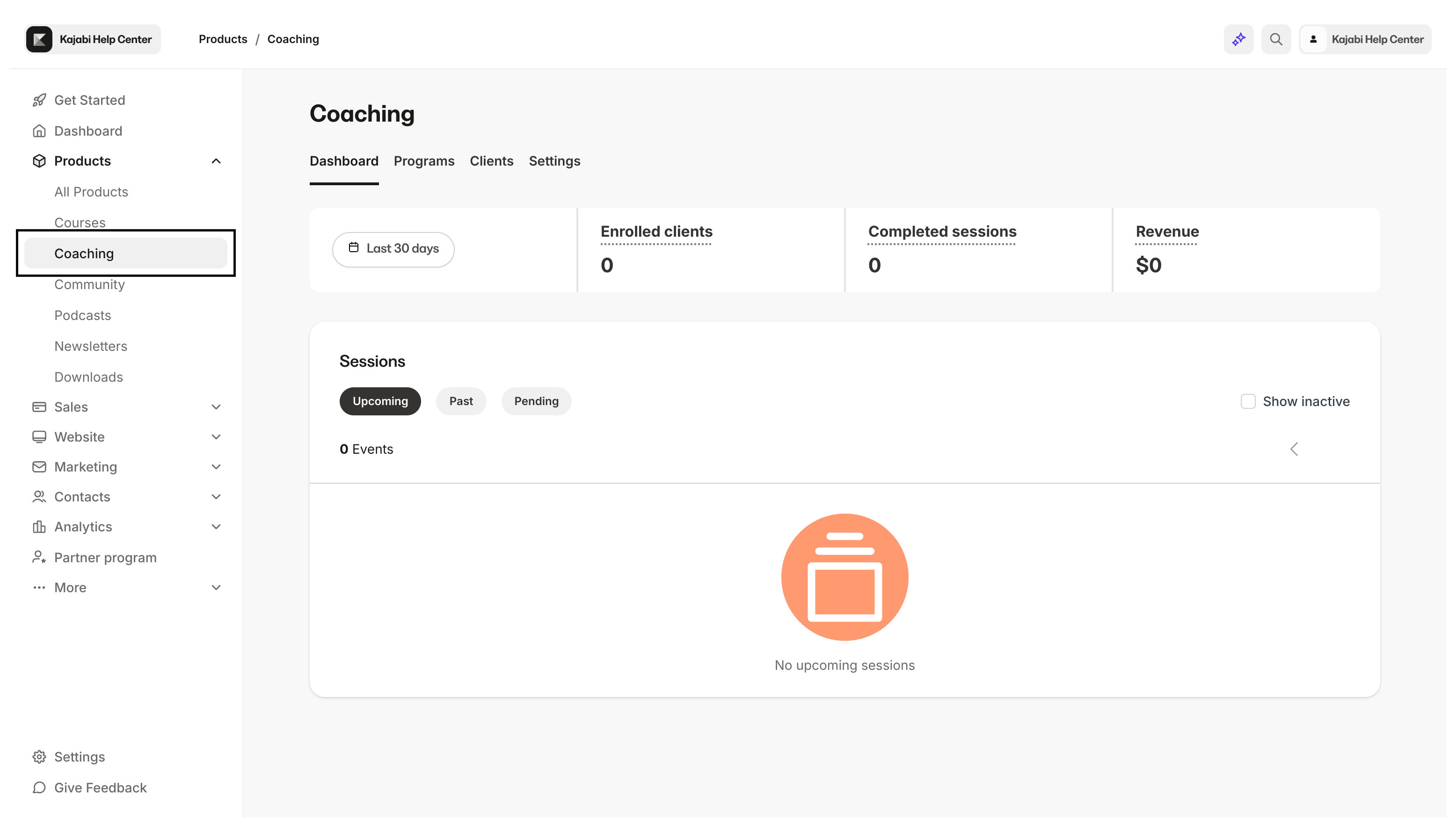Click the Last 30 days date filter button
The width and height of the screenshot is (1456, 827).
pos(393,249)
